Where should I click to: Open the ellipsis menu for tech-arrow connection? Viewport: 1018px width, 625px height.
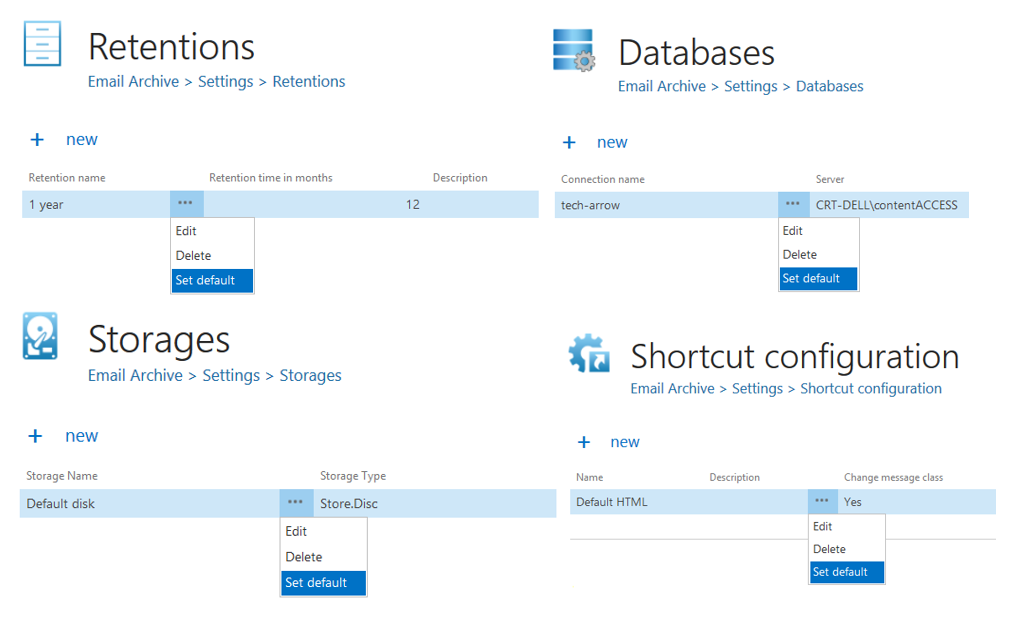793,205
